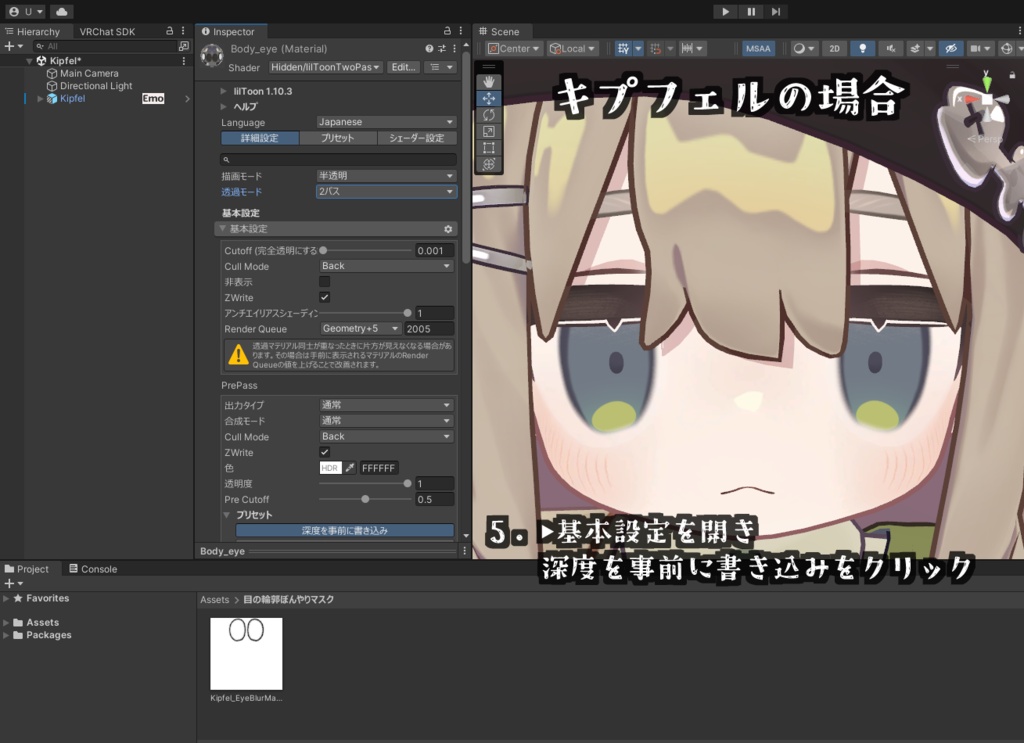Select the combined Transform tool

coord(488,164)
